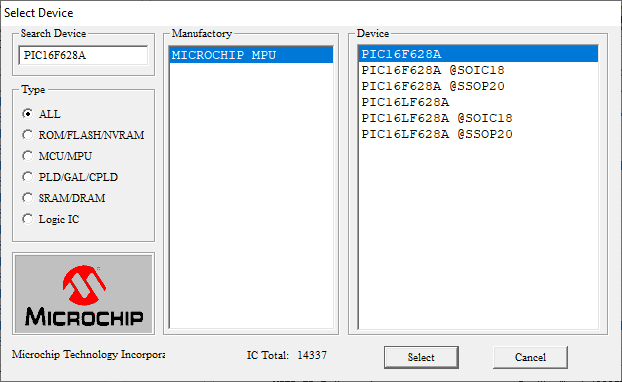
Task: Click the Select button
Action: tap(421, 357)
